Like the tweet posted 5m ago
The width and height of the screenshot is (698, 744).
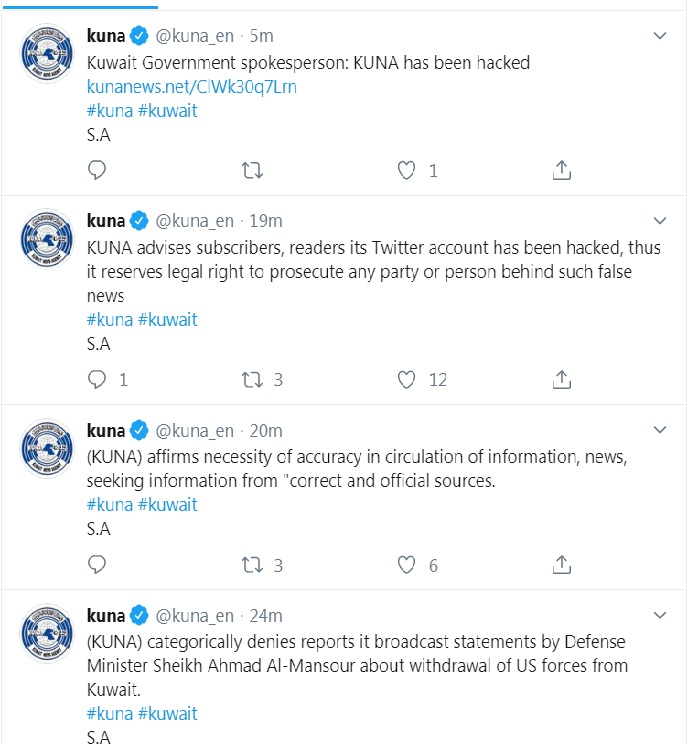(x=406, y=170)
